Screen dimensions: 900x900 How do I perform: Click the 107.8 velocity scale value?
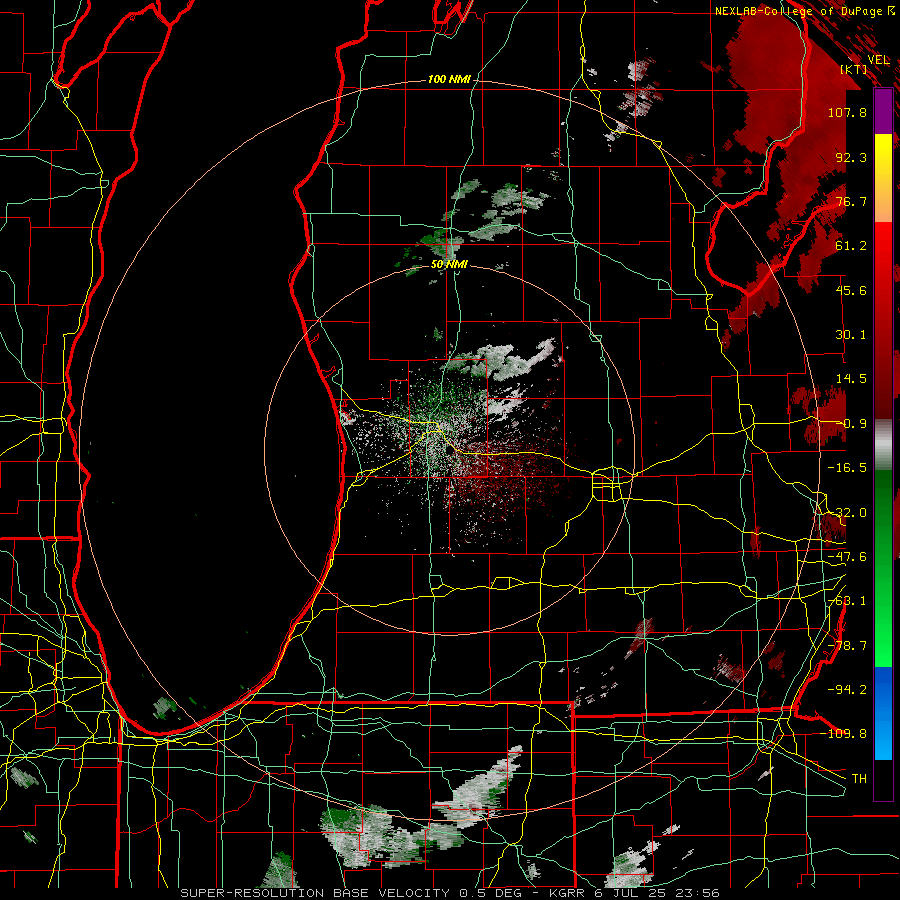point(847,112)
